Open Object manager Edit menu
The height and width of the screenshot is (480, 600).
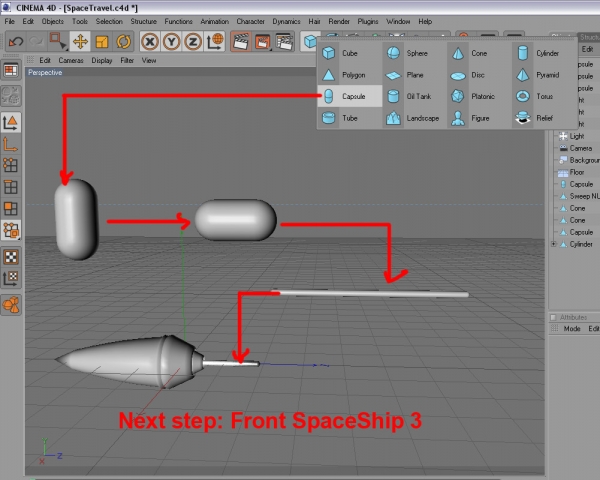coord(587,49)
